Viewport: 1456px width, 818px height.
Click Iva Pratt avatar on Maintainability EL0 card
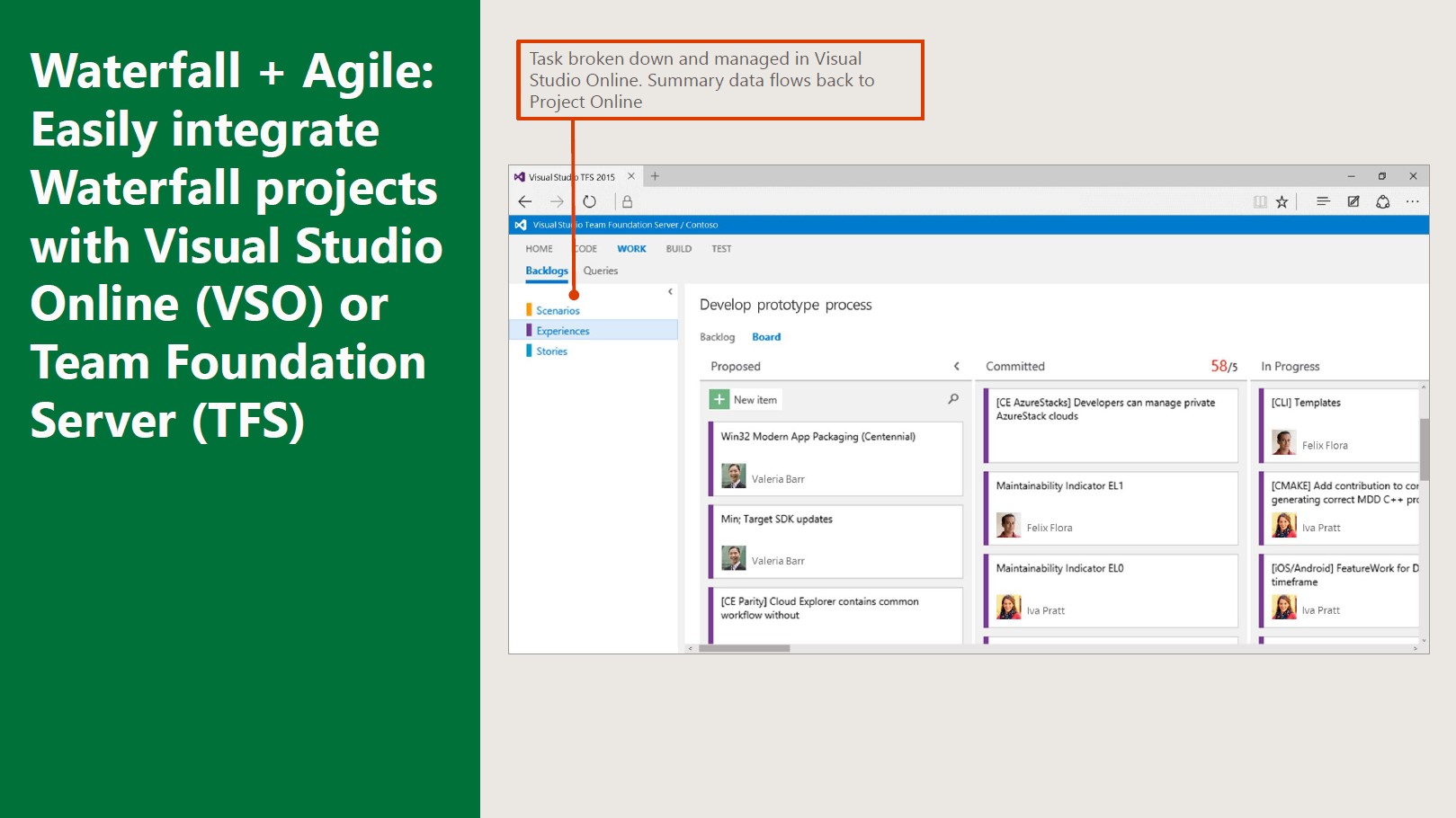click(1009, 608)
